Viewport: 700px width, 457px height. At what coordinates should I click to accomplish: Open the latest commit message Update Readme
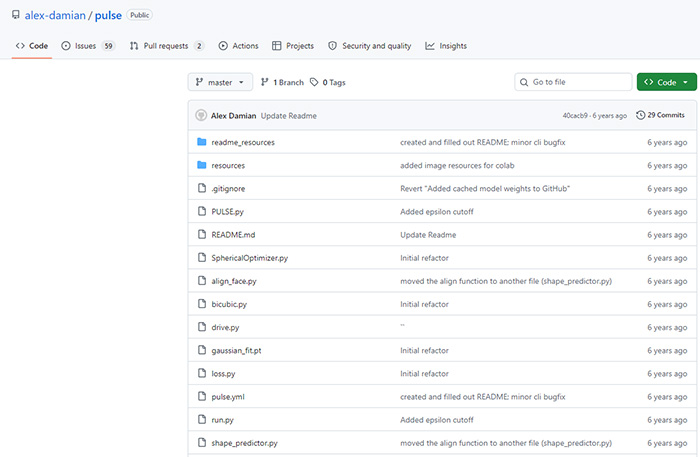click(x=288, y=116)
